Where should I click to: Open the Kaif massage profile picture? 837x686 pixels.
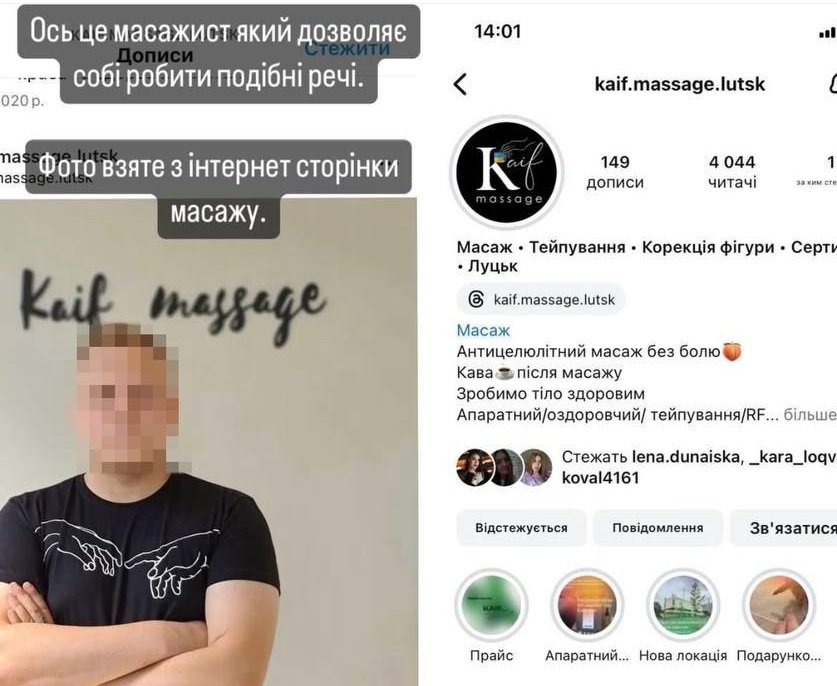coord(507,172)
